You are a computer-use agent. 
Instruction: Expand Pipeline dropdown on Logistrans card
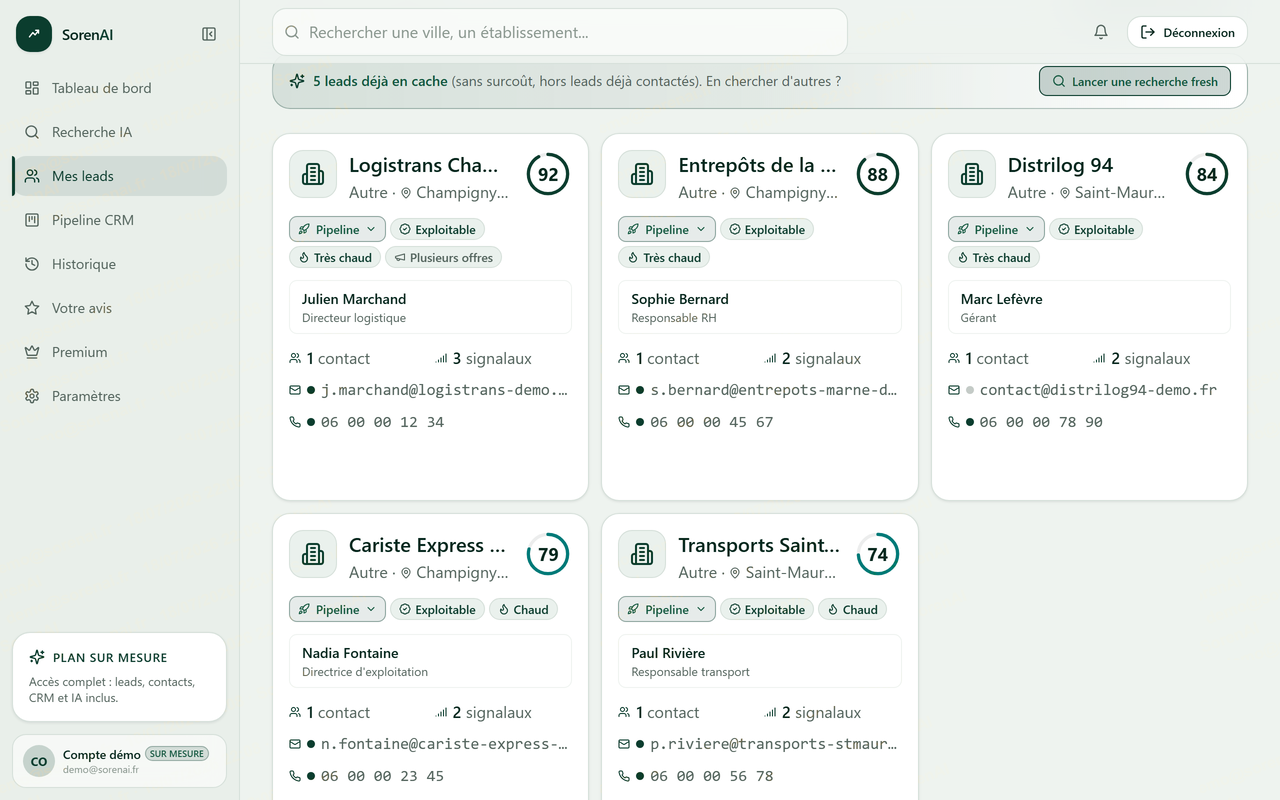(x=337, y=229)
